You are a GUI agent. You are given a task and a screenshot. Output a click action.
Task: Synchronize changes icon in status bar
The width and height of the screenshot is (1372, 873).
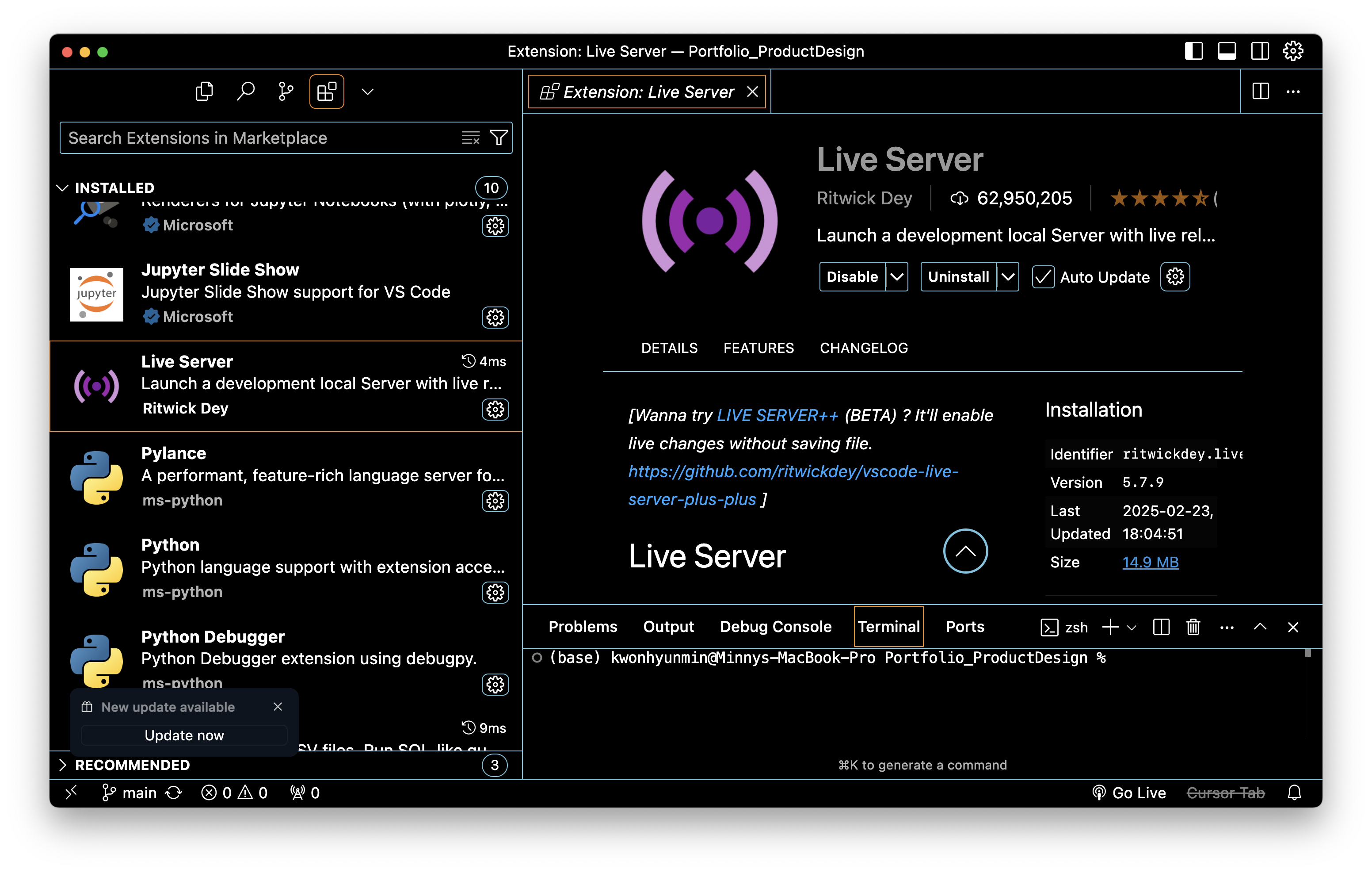point(173,793)
